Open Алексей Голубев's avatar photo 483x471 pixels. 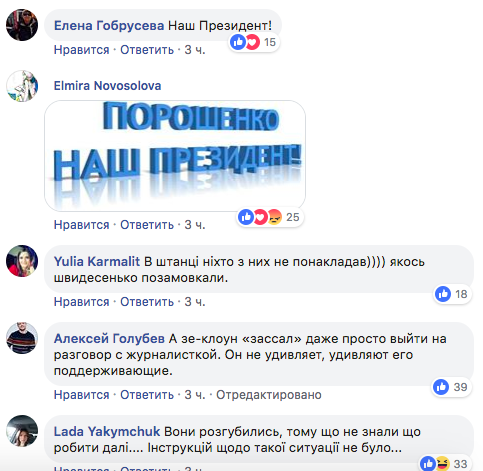(22, 338)
